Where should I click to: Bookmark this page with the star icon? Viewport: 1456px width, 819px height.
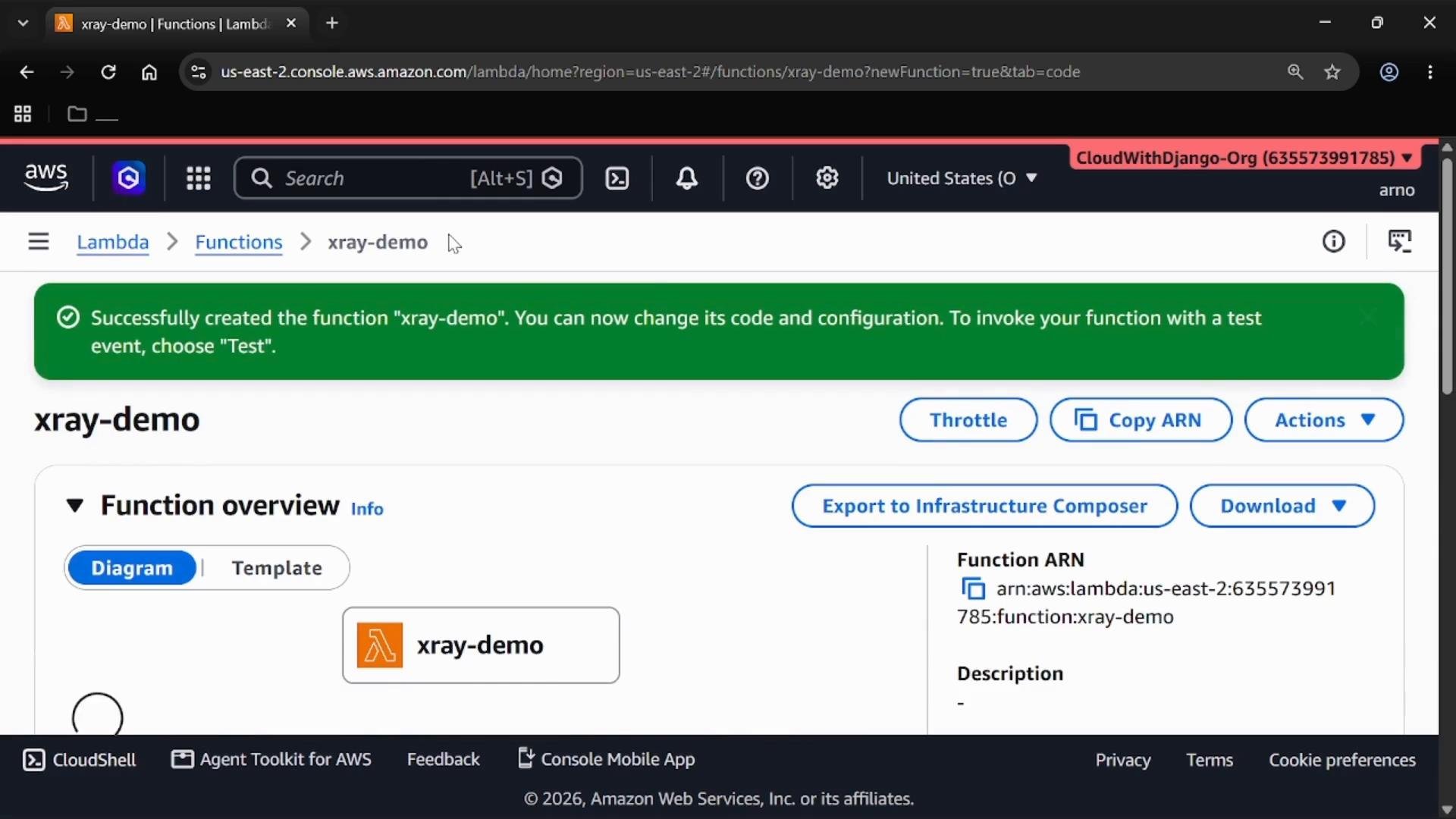[1332, 72]
